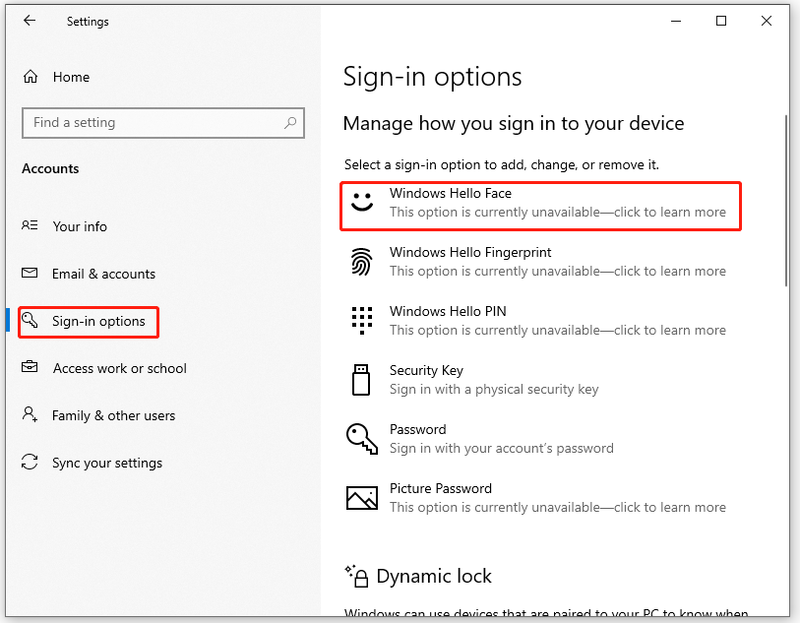Screen dimensions: 800x623
Task: Click the Security Key USB icon
Action: tap(361, 380)
